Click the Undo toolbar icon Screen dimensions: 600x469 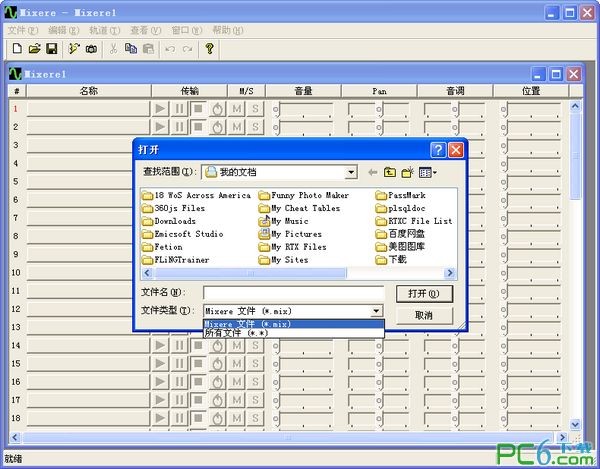point(170,49)
